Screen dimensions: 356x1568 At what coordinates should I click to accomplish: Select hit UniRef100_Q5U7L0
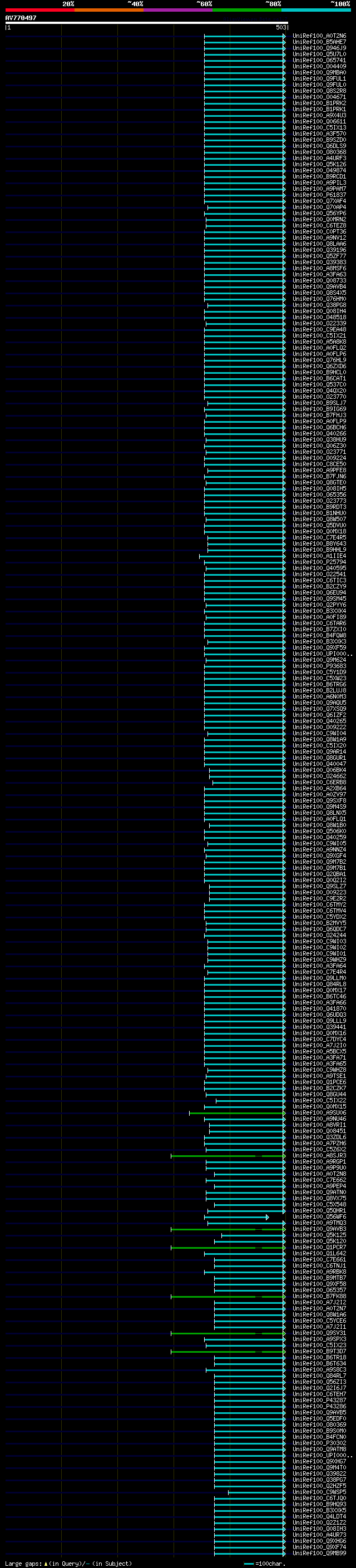click(x=319, y=54)
